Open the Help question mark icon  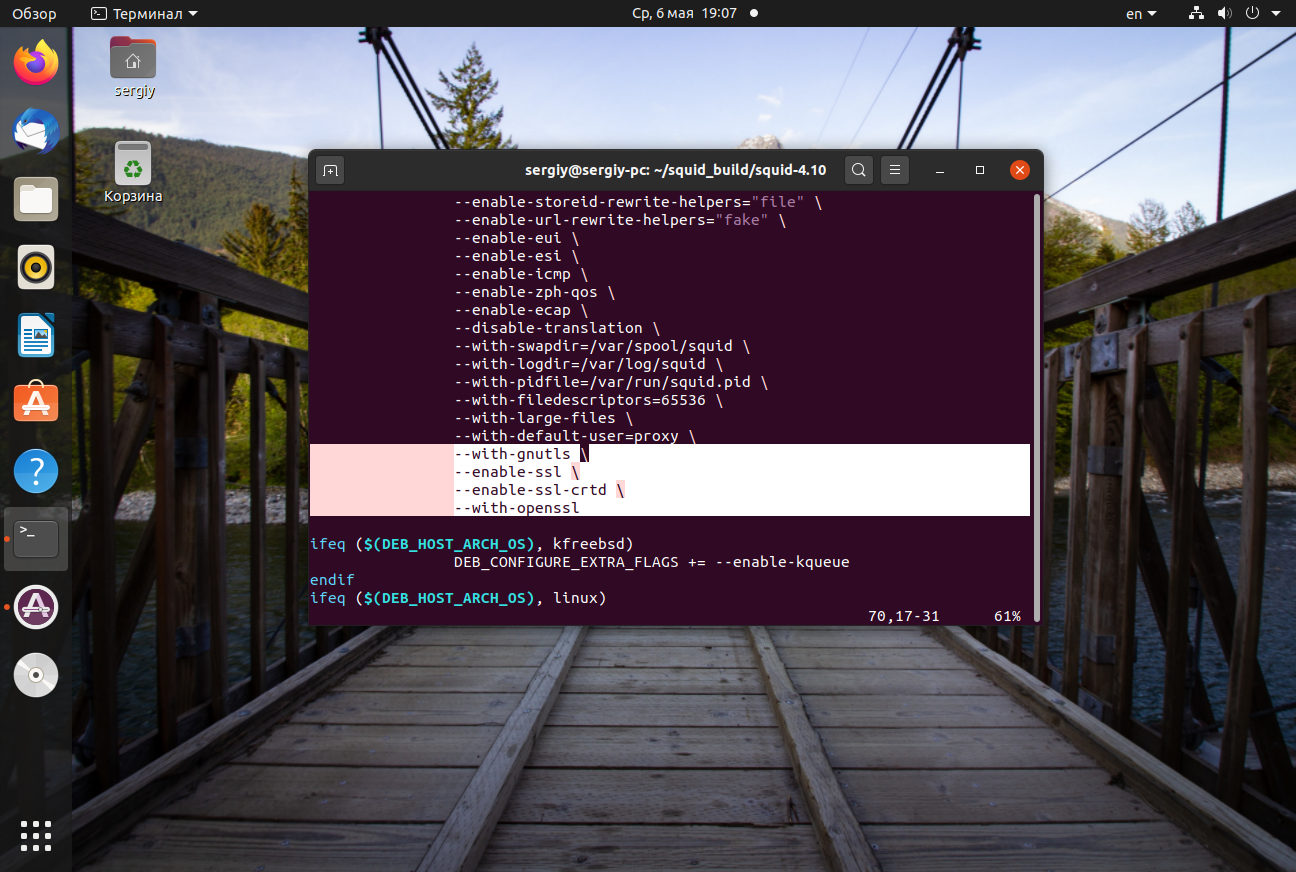[36, 471]
